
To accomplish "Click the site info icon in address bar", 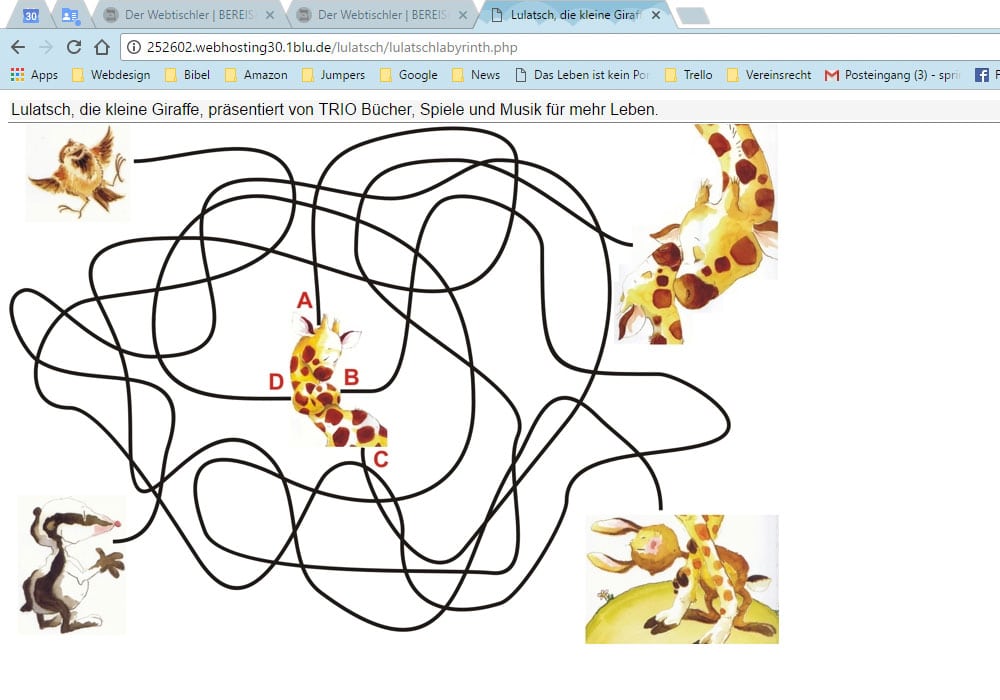I will coord(133,47).
